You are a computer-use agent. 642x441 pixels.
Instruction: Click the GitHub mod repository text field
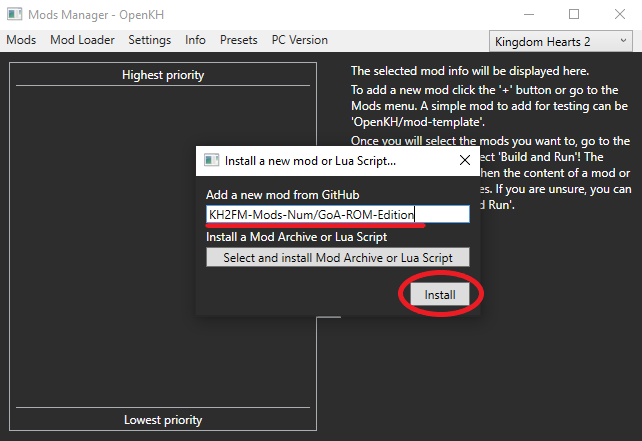coord(337,214)
